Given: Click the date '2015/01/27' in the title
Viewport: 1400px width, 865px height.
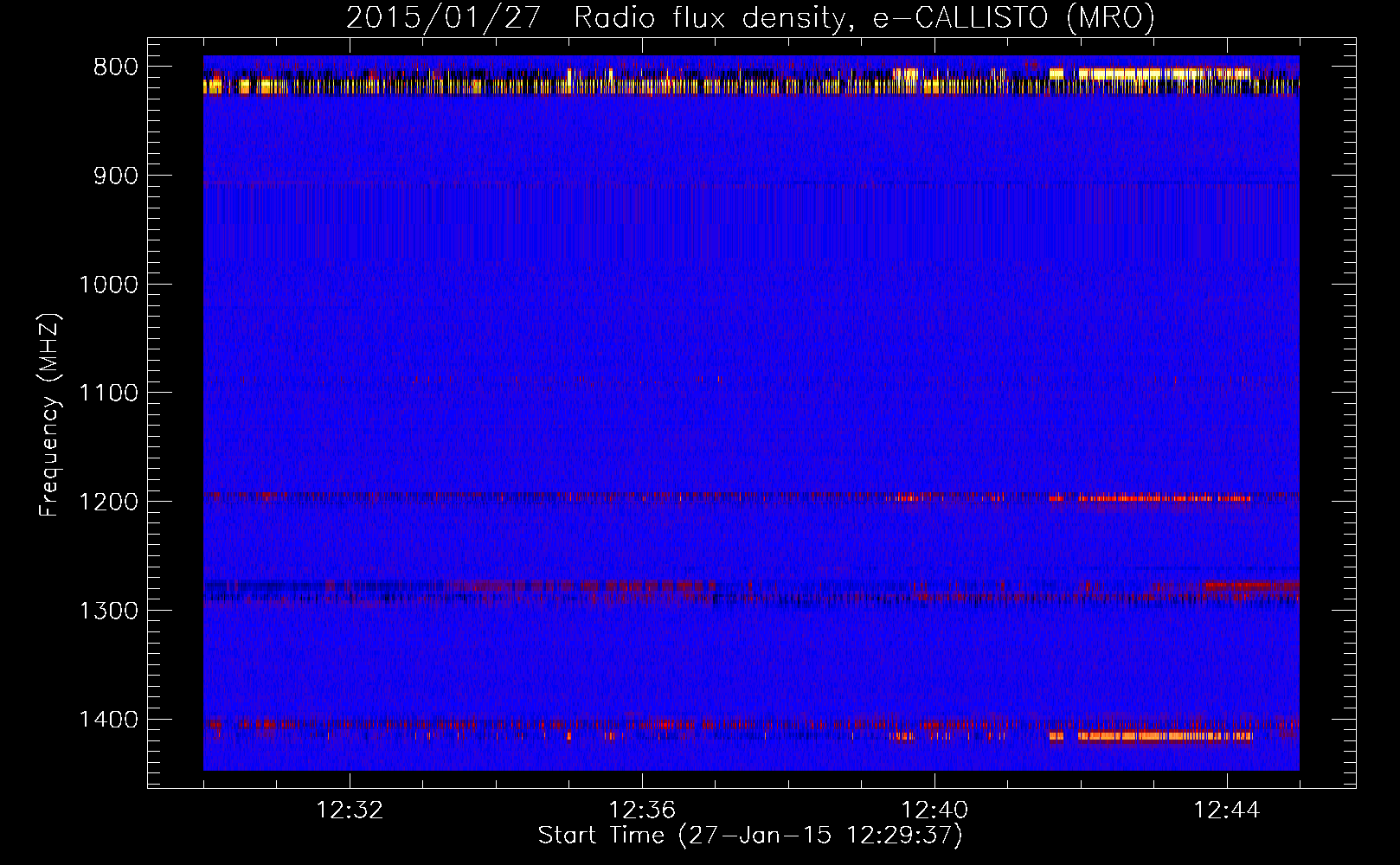Looking at the screenshot, I should (x=443, y=17).
